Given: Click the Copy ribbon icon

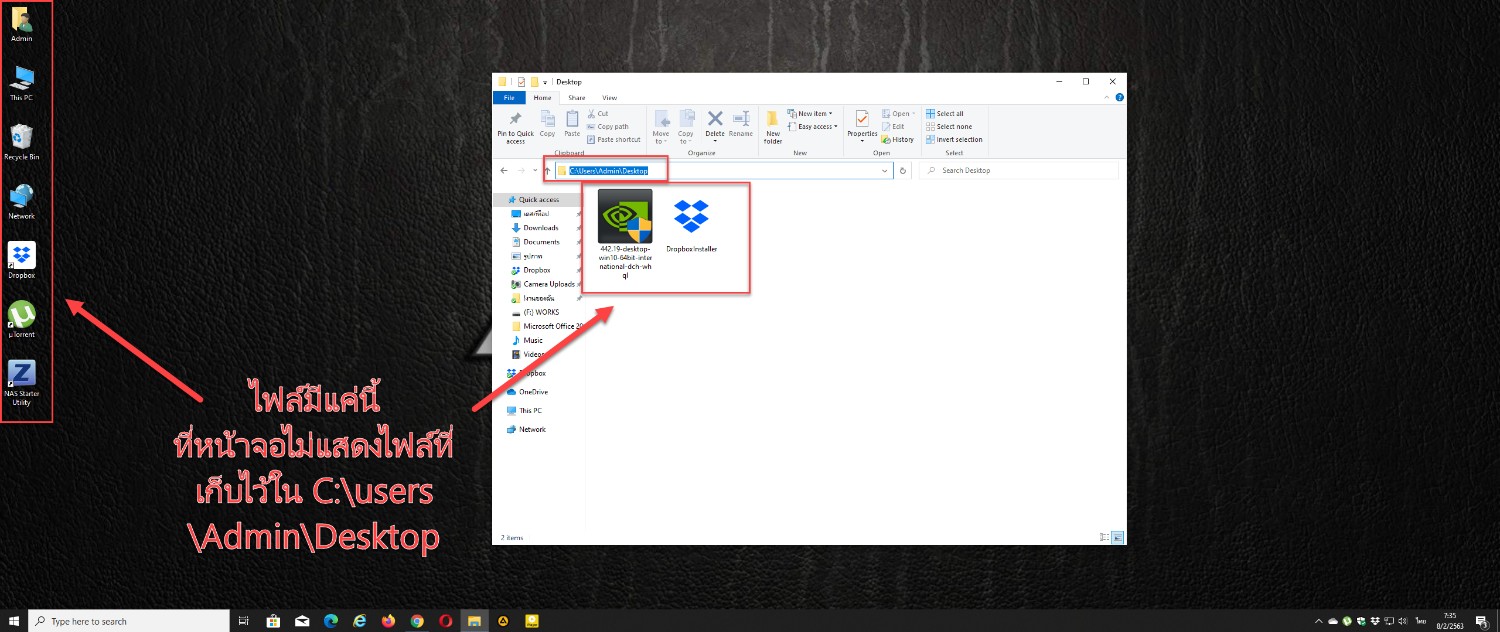Looking at the screenshot, I should (x=547, y=124).
